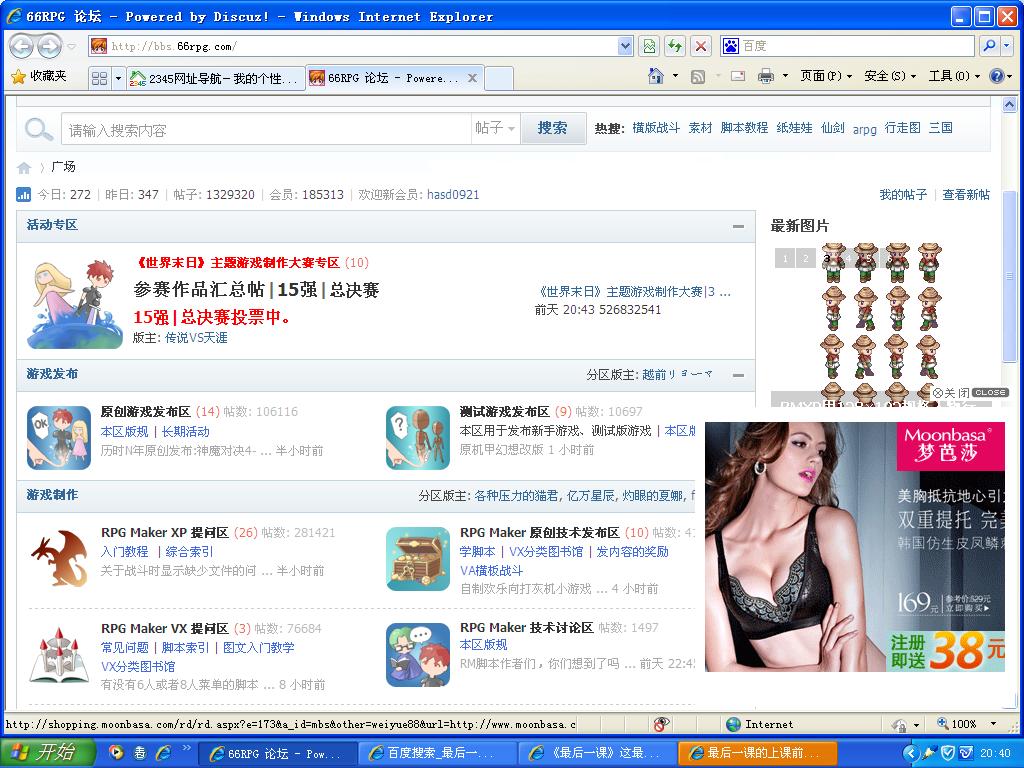Image resolution: width=1024 pixels, height=768 pixels.
Task: Click the security shield tray icon
Action: [949, 753]
